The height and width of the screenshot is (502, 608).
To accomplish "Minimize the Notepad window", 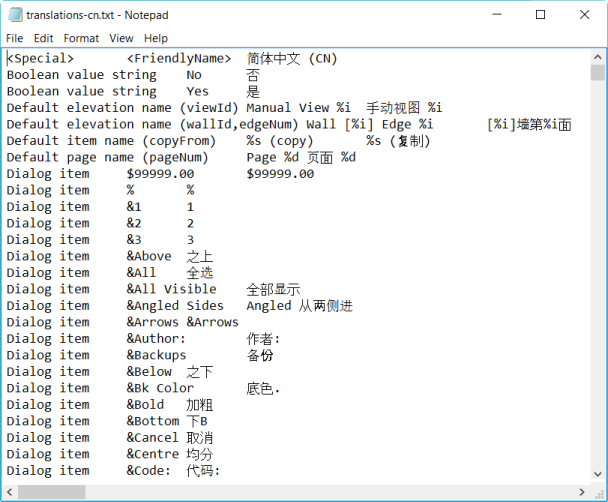I will point(497,15).
